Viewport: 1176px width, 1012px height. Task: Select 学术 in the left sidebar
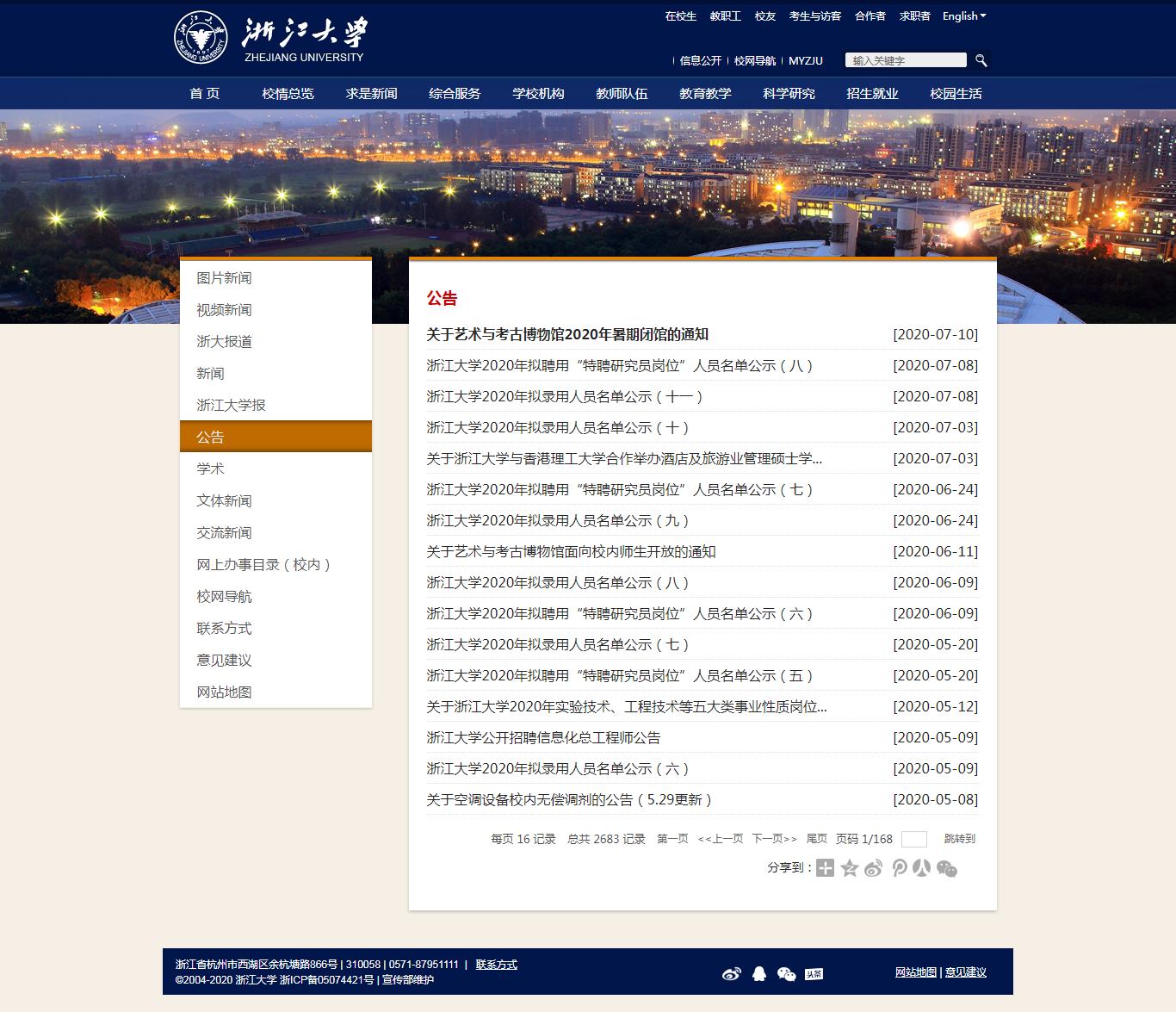[x=211, y=469]
